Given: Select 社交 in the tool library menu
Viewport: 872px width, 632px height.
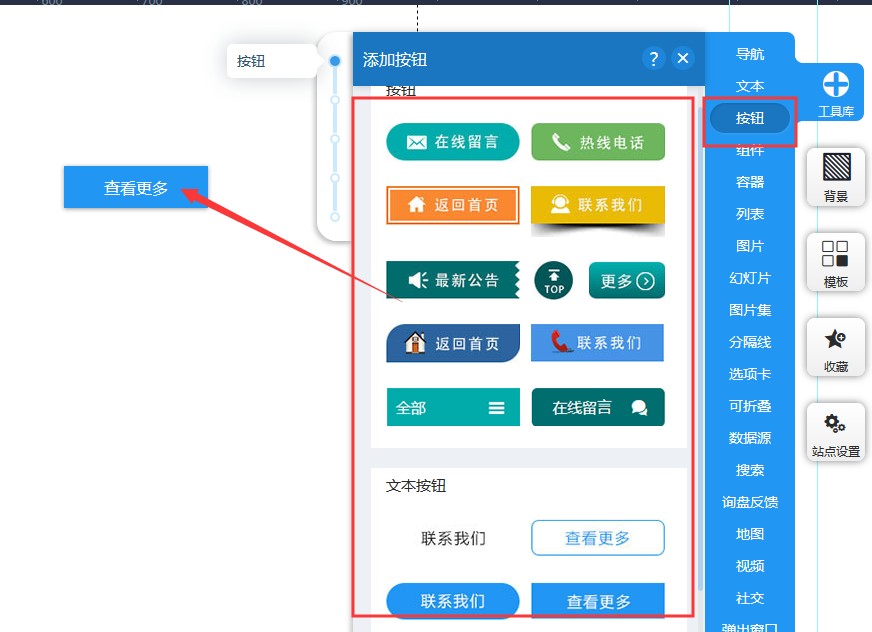Looking at the screenshot, I should tap(750, 598).
